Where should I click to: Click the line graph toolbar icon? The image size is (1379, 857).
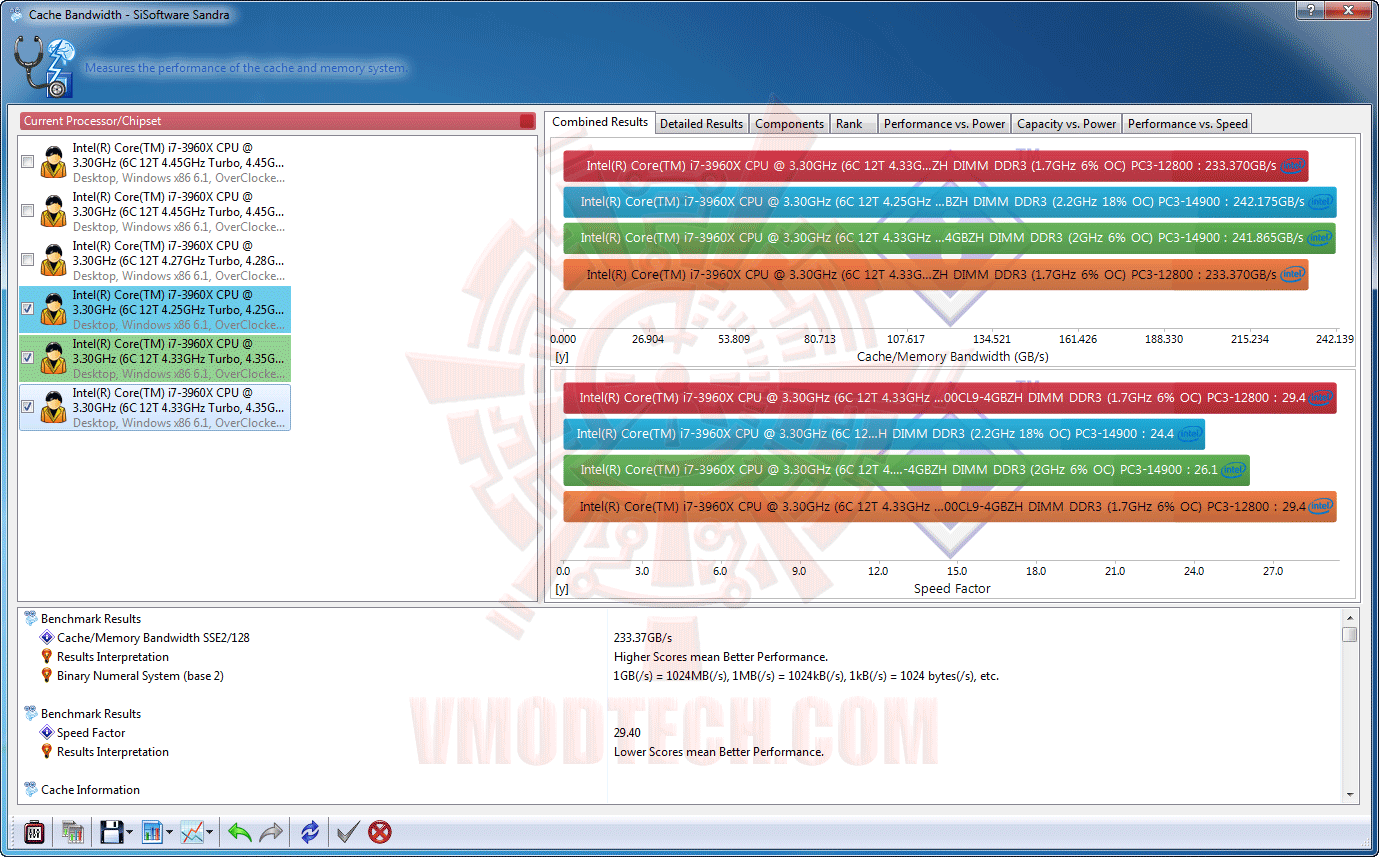pyautogui.click(x=193, y=831)
